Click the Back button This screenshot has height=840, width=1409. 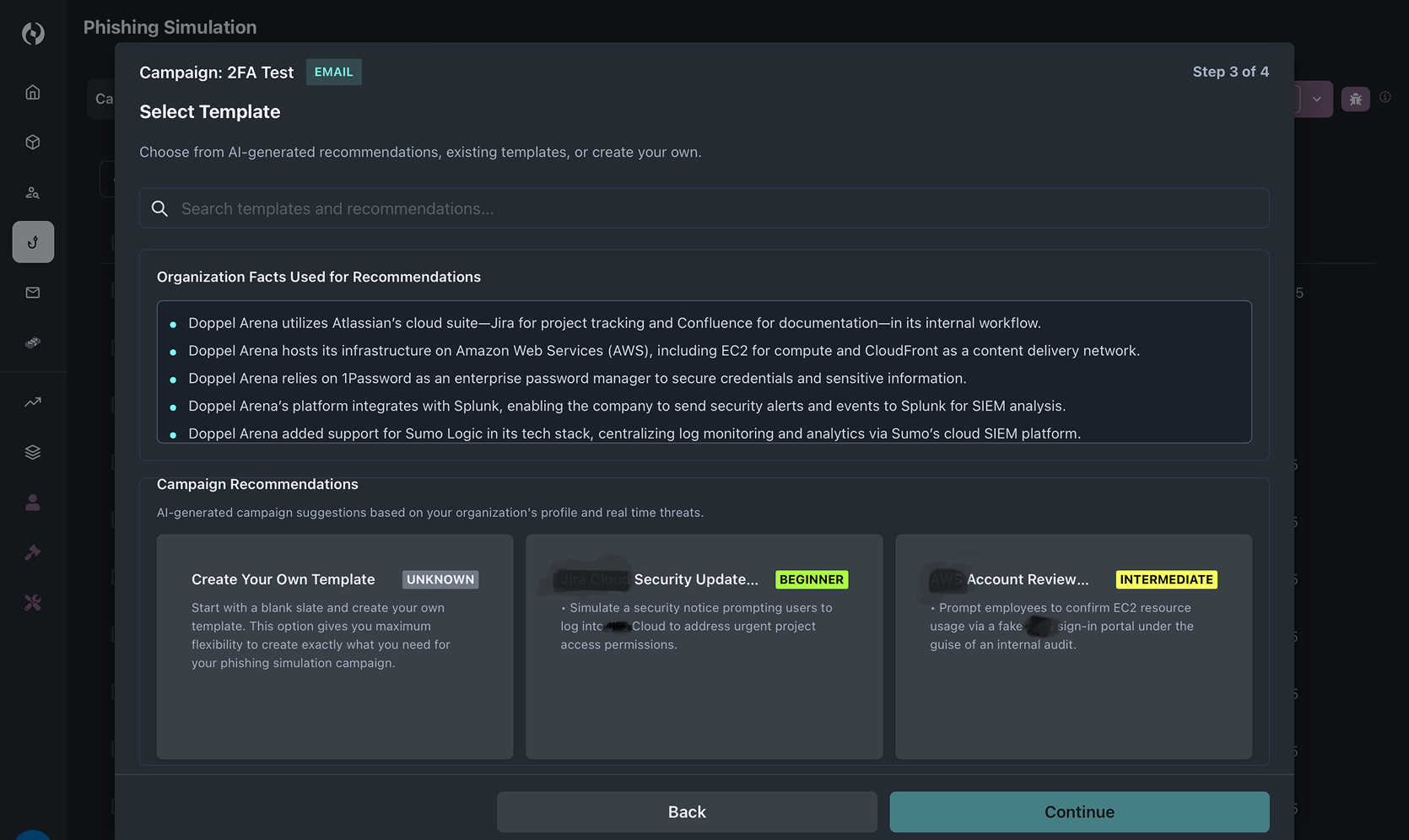(x=687, y=812)
